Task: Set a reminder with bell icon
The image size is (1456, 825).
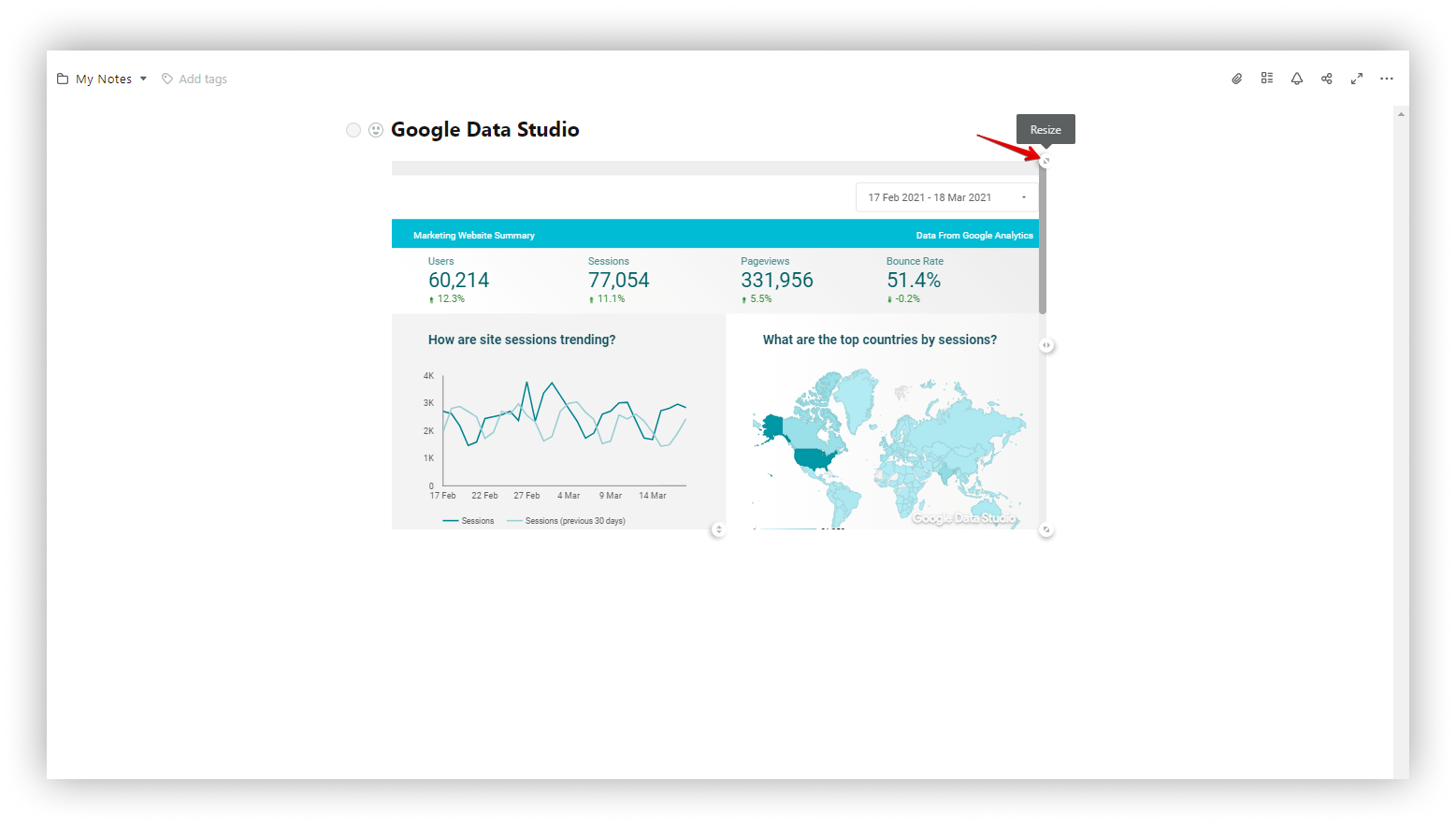Action: [x=1296, y=79]
